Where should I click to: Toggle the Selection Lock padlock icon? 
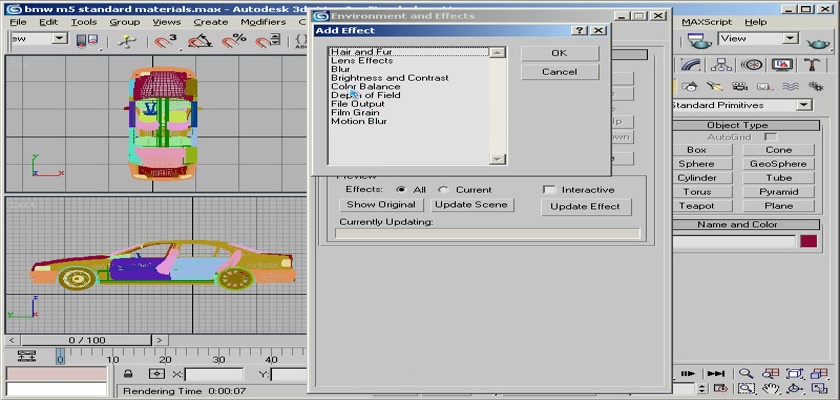[128, 373]
